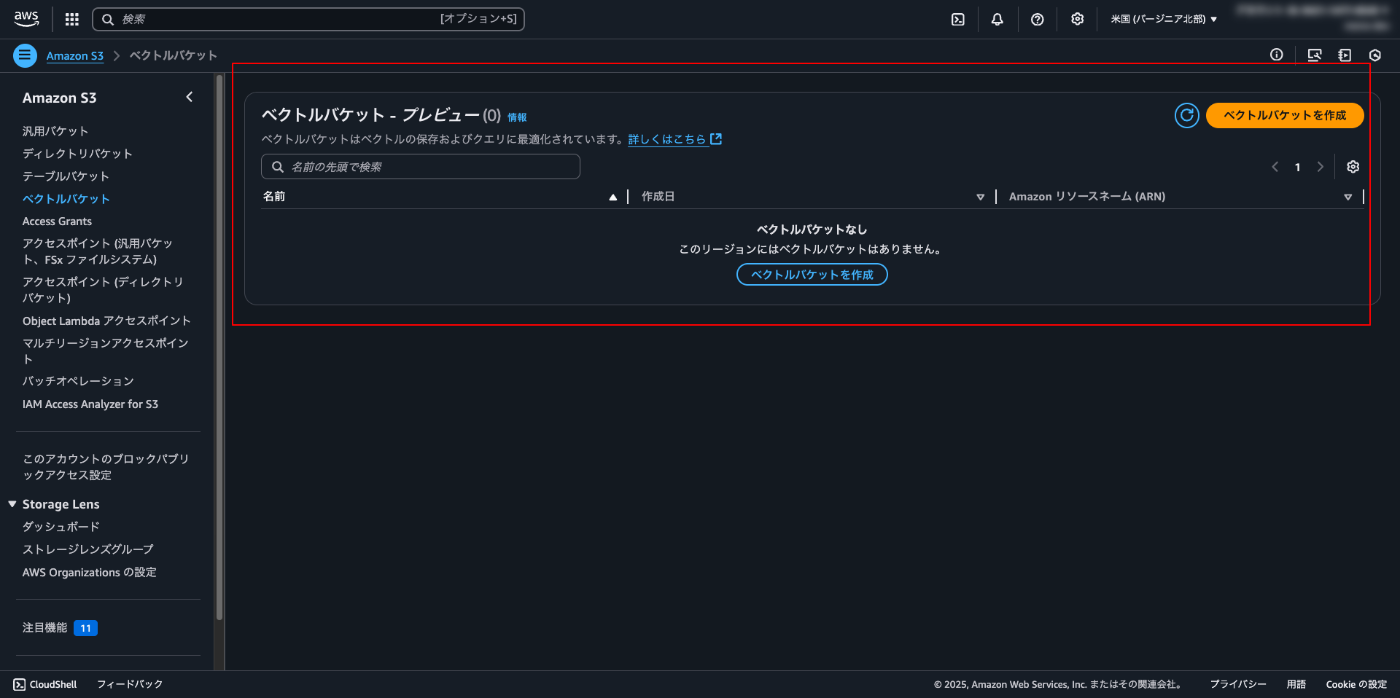
Task: Open 注目機能 in sidebar
Action: click(x=45, y=628)
